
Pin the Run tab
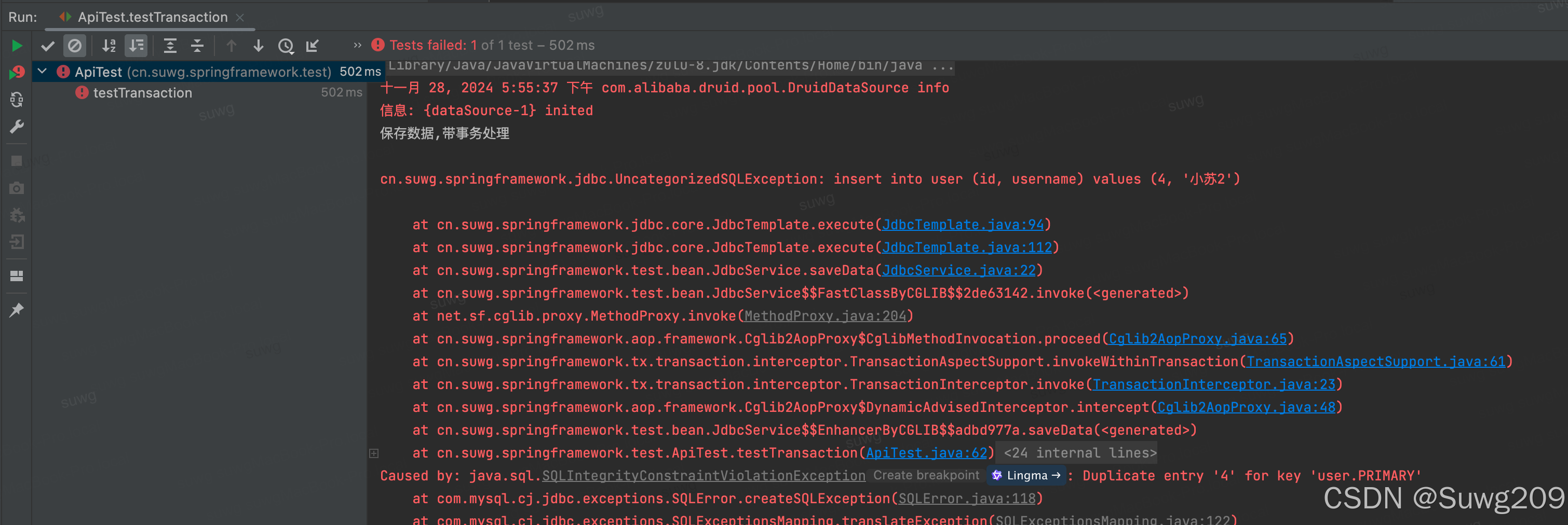pos(17,310)
